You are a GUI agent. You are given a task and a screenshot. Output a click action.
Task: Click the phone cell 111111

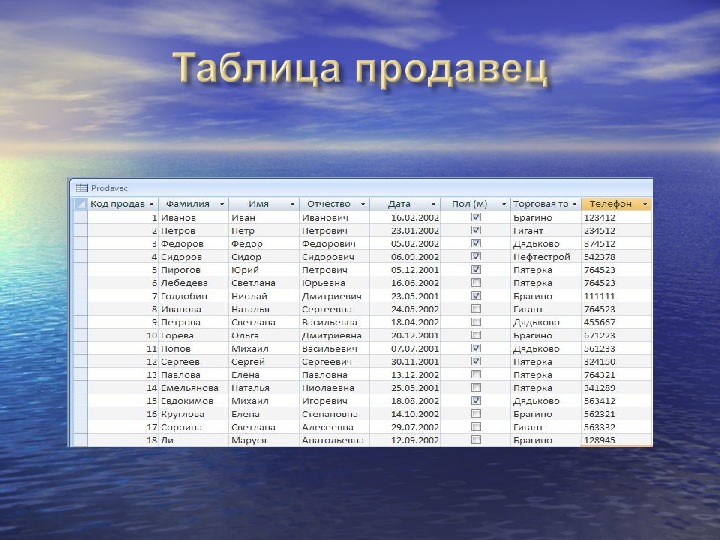[616, 296]
